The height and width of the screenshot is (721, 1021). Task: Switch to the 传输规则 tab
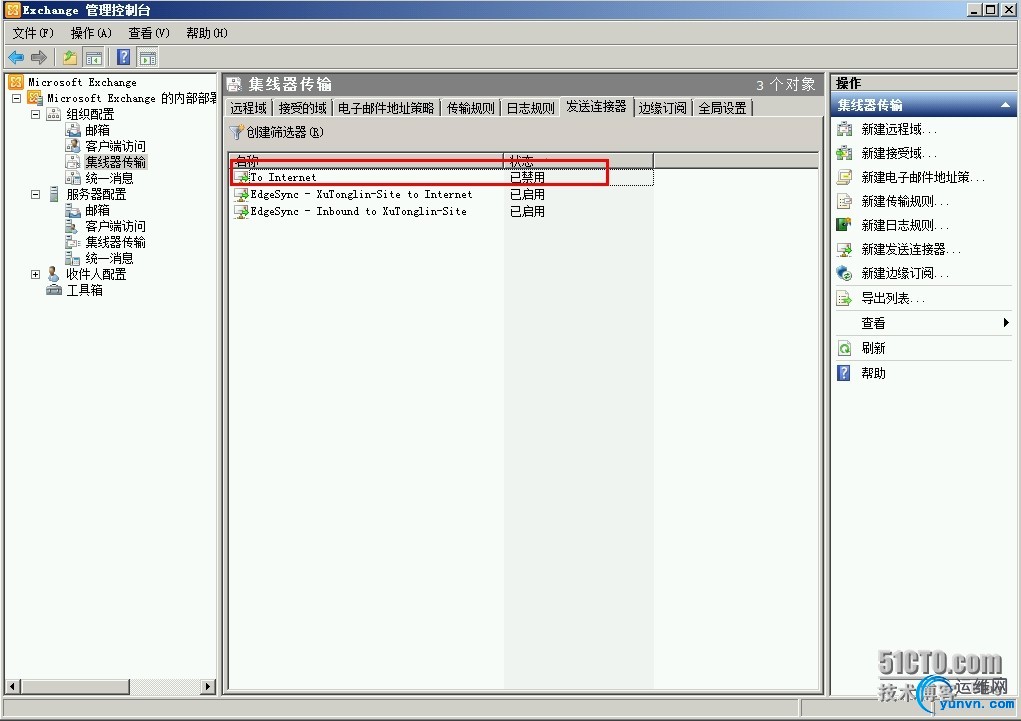point(471,108)
